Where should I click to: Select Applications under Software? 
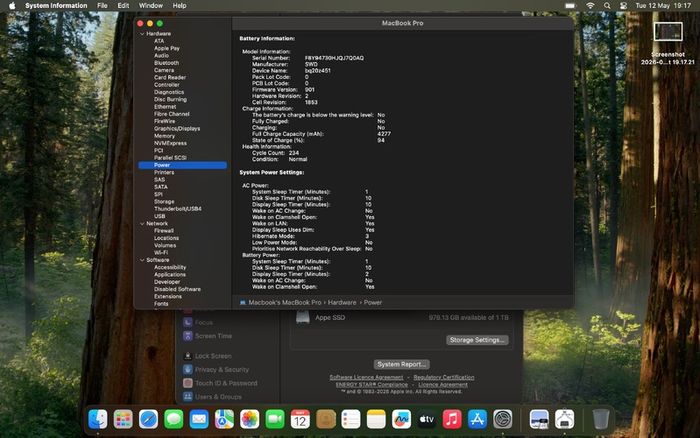[x=170, y=275]
